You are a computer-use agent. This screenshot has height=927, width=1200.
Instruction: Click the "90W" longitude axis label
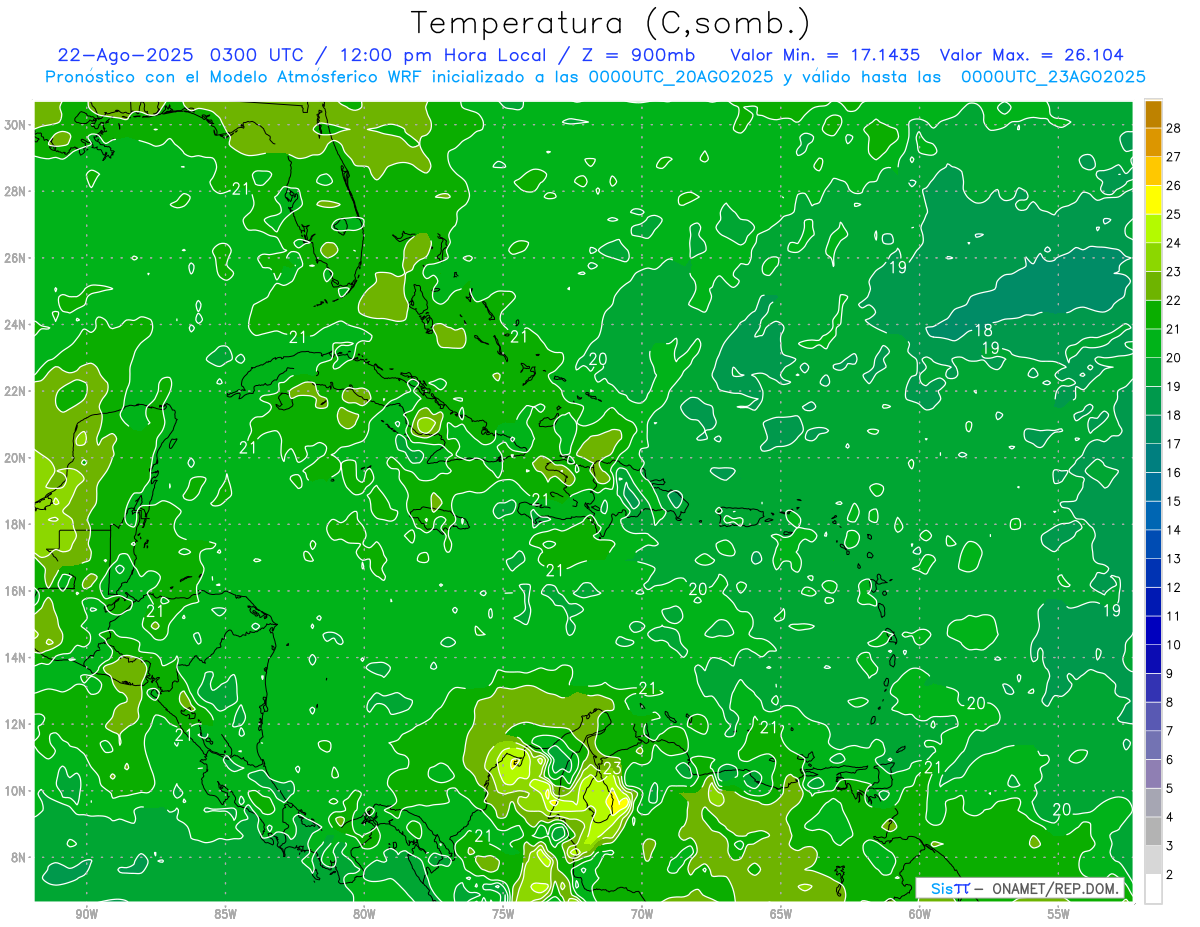pos(86,914)
